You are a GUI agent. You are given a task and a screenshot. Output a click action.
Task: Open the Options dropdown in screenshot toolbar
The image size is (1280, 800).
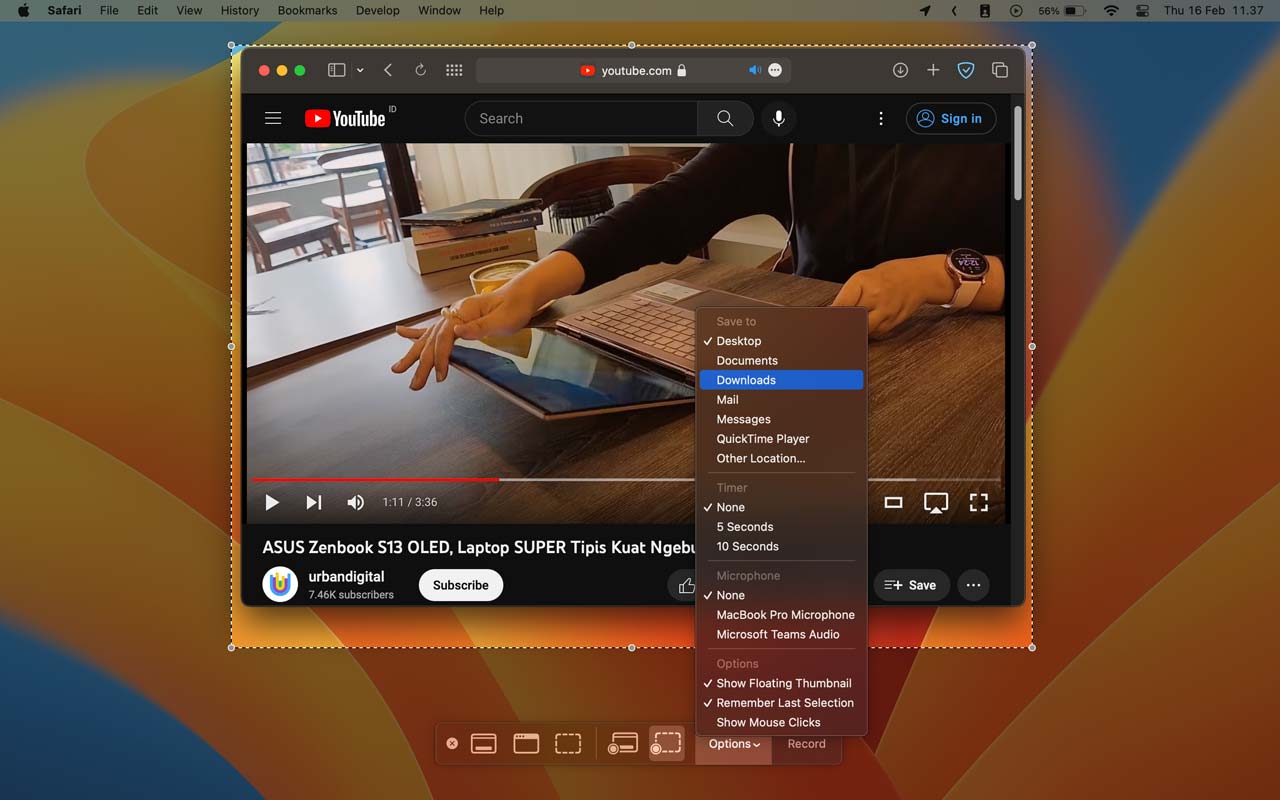point(734,744)
